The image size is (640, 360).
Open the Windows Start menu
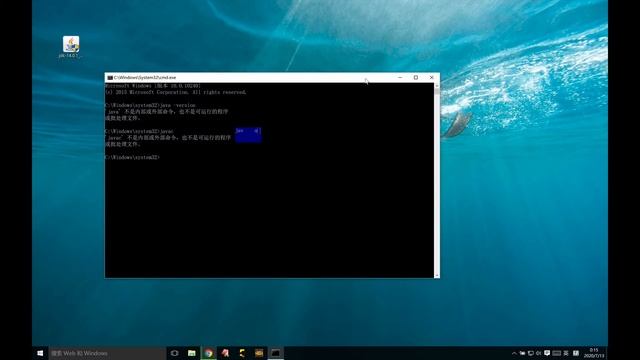point(40,353)
